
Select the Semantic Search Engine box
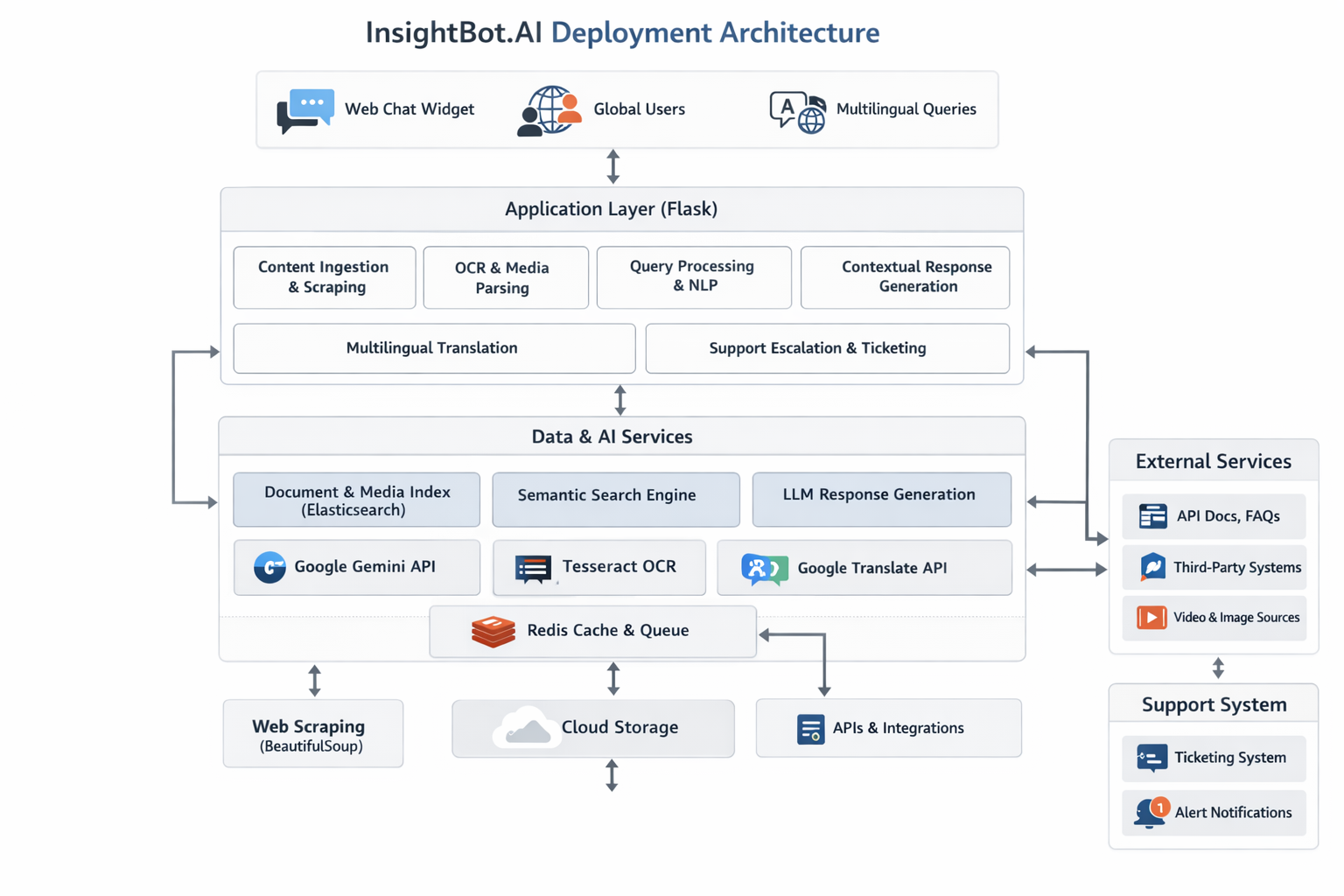click(x=616, y=500)
